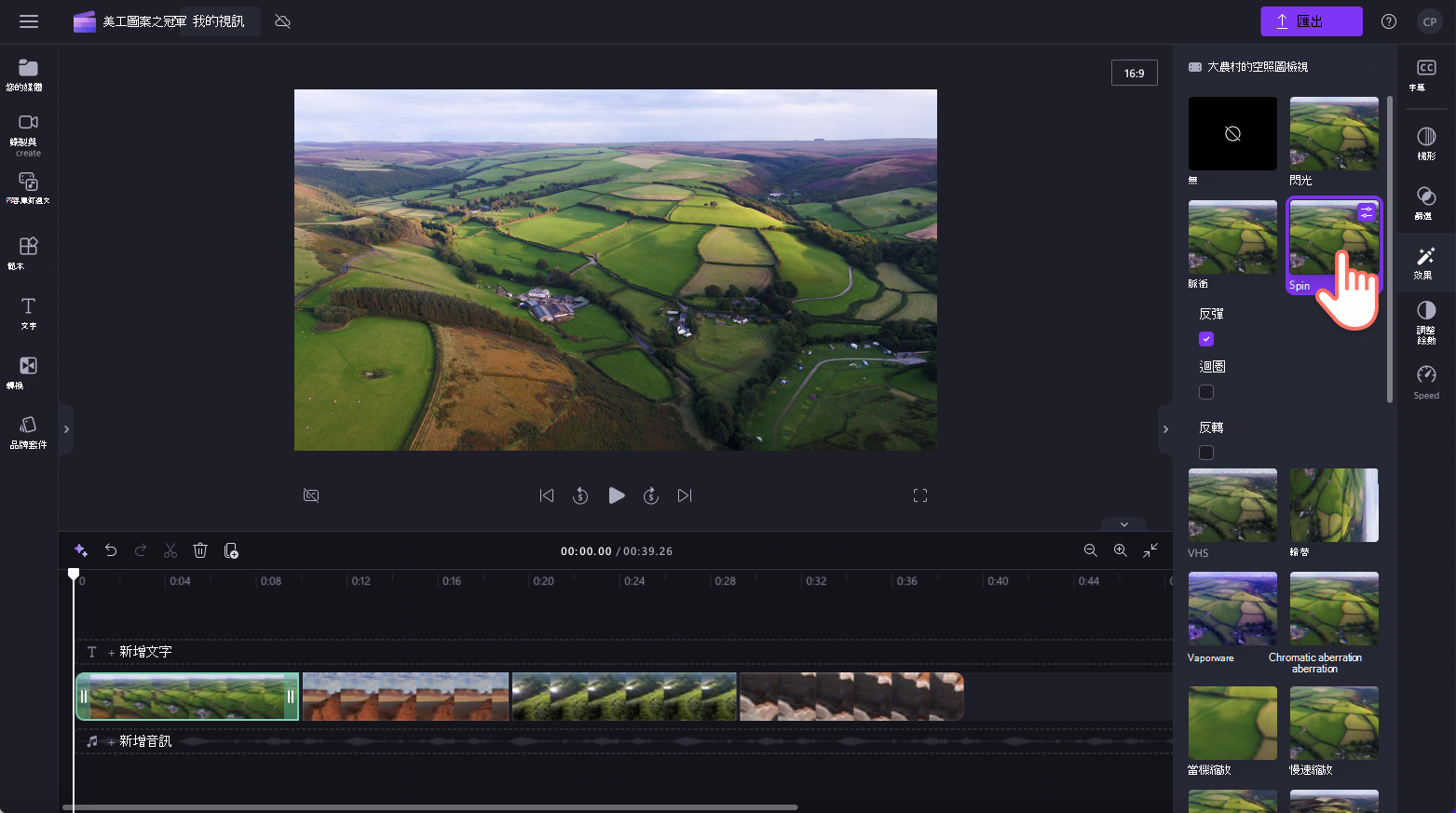Apply the 慢速縮放 slow zoom effect
The width and height of the screenshot is (1456, 813).
pos(1334,724)
